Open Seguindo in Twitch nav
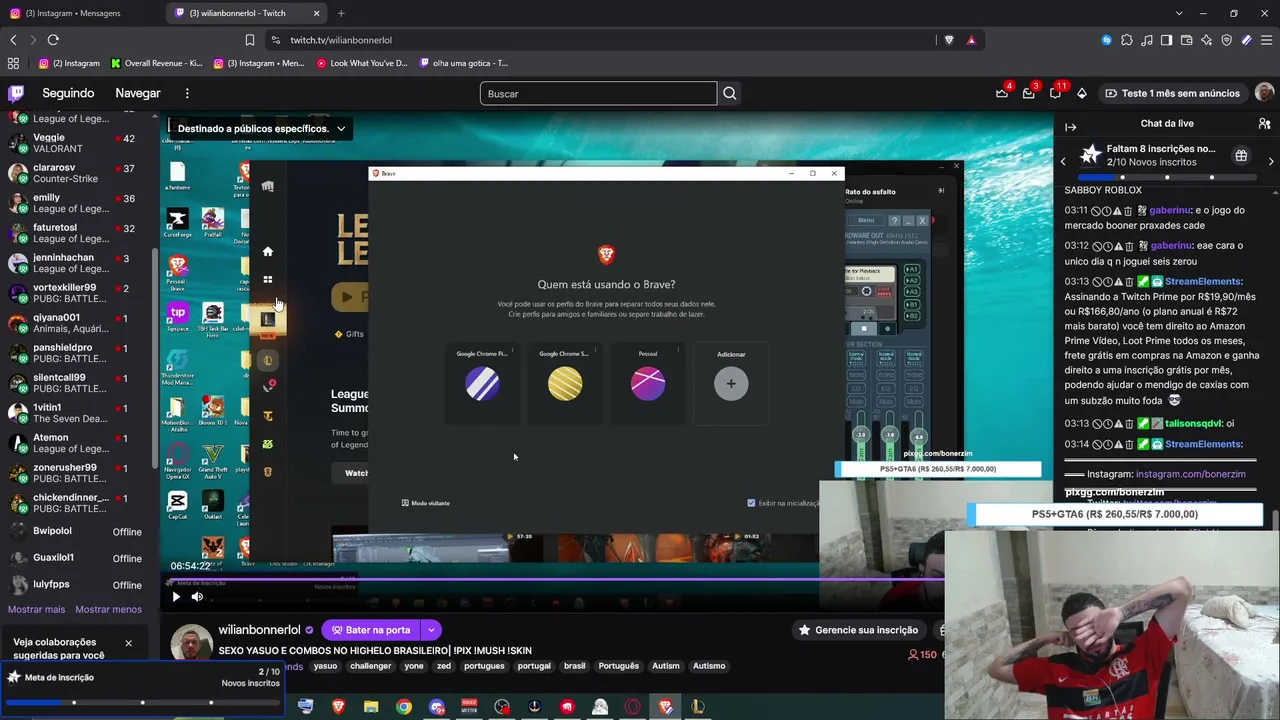 point(68,93)
